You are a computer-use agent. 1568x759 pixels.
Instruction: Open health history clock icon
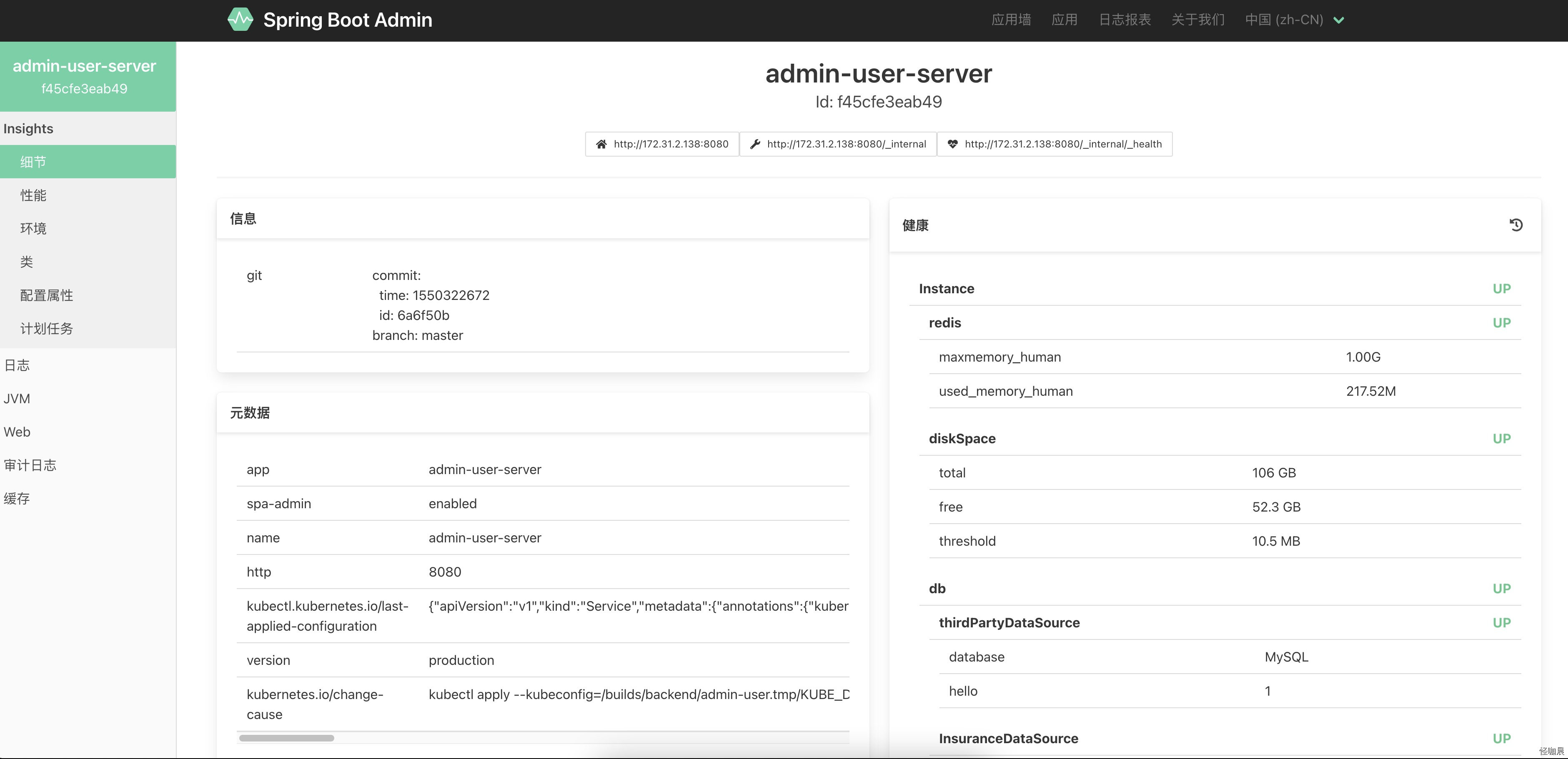pyautogui.click(x=1515, y=225)
